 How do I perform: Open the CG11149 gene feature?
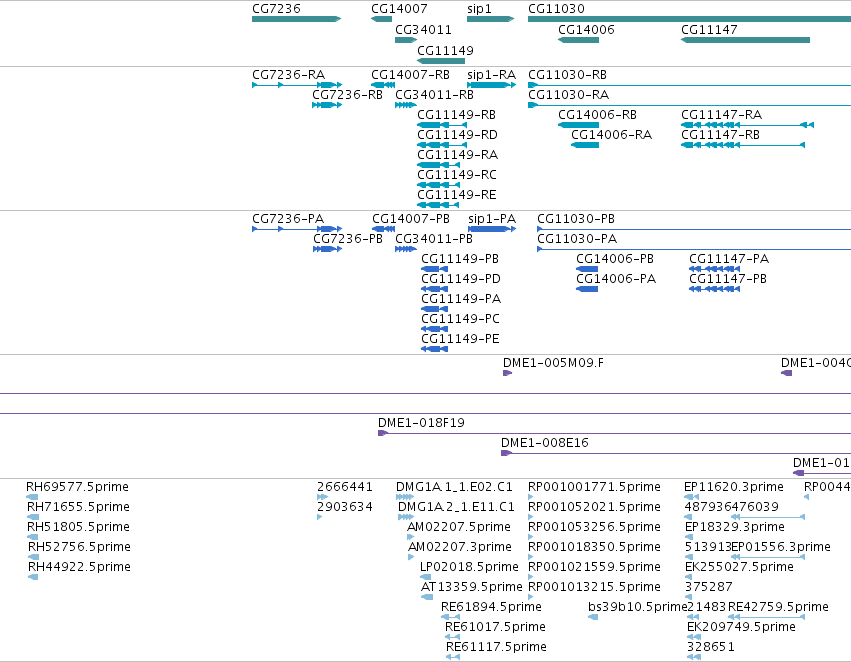tap(441, 61)
